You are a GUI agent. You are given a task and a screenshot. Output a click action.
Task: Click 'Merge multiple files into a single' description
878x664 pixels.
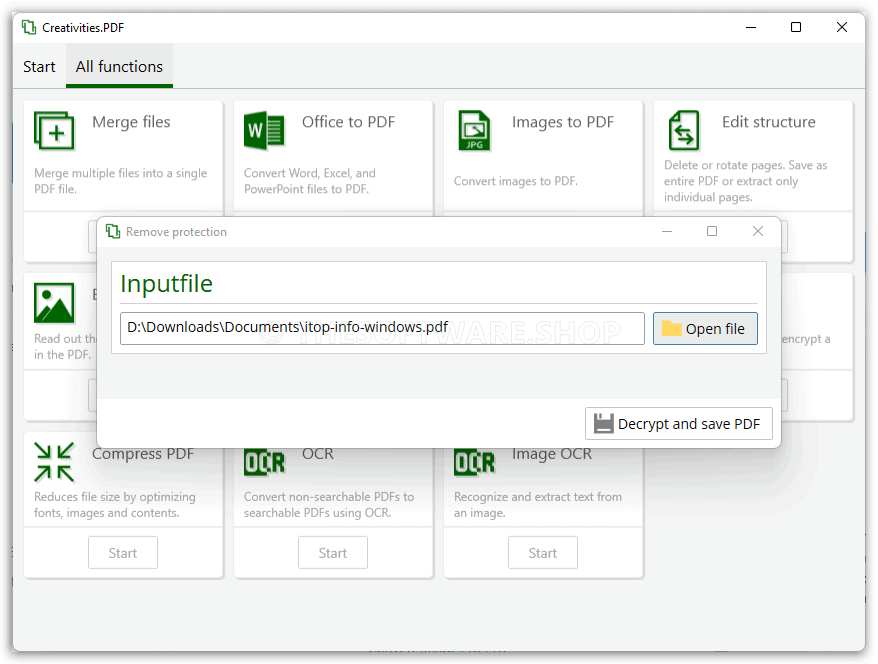tap(120, 173)
